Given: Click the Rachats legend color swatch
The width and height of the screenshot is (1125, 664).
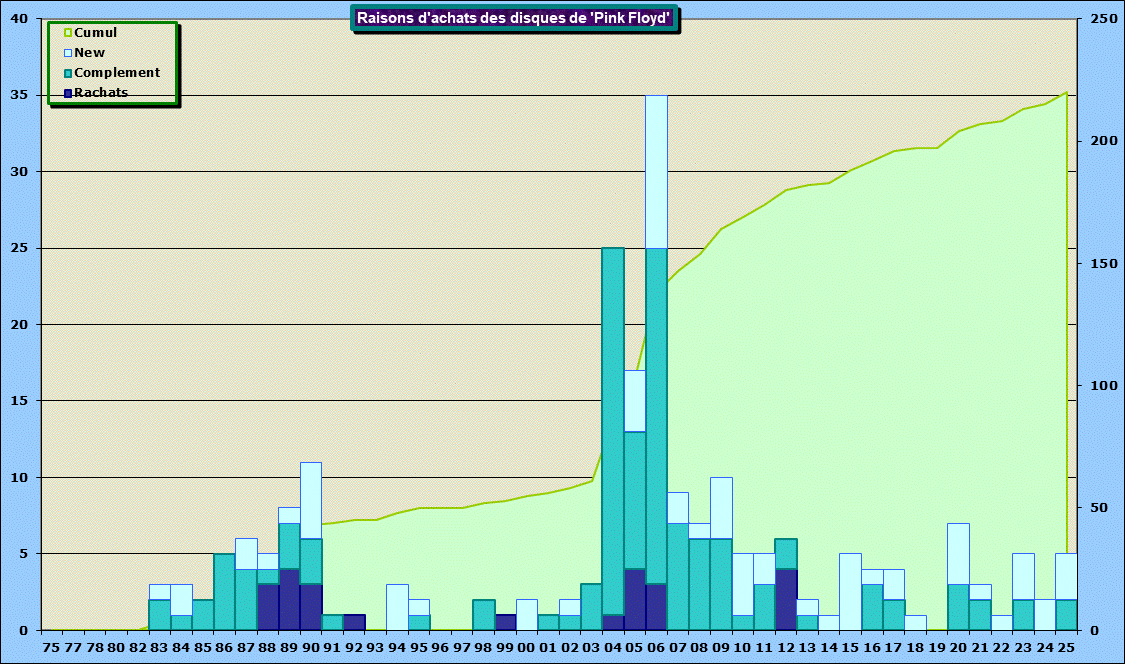Looking at the screenshot, I should click(x=68, y=93).
